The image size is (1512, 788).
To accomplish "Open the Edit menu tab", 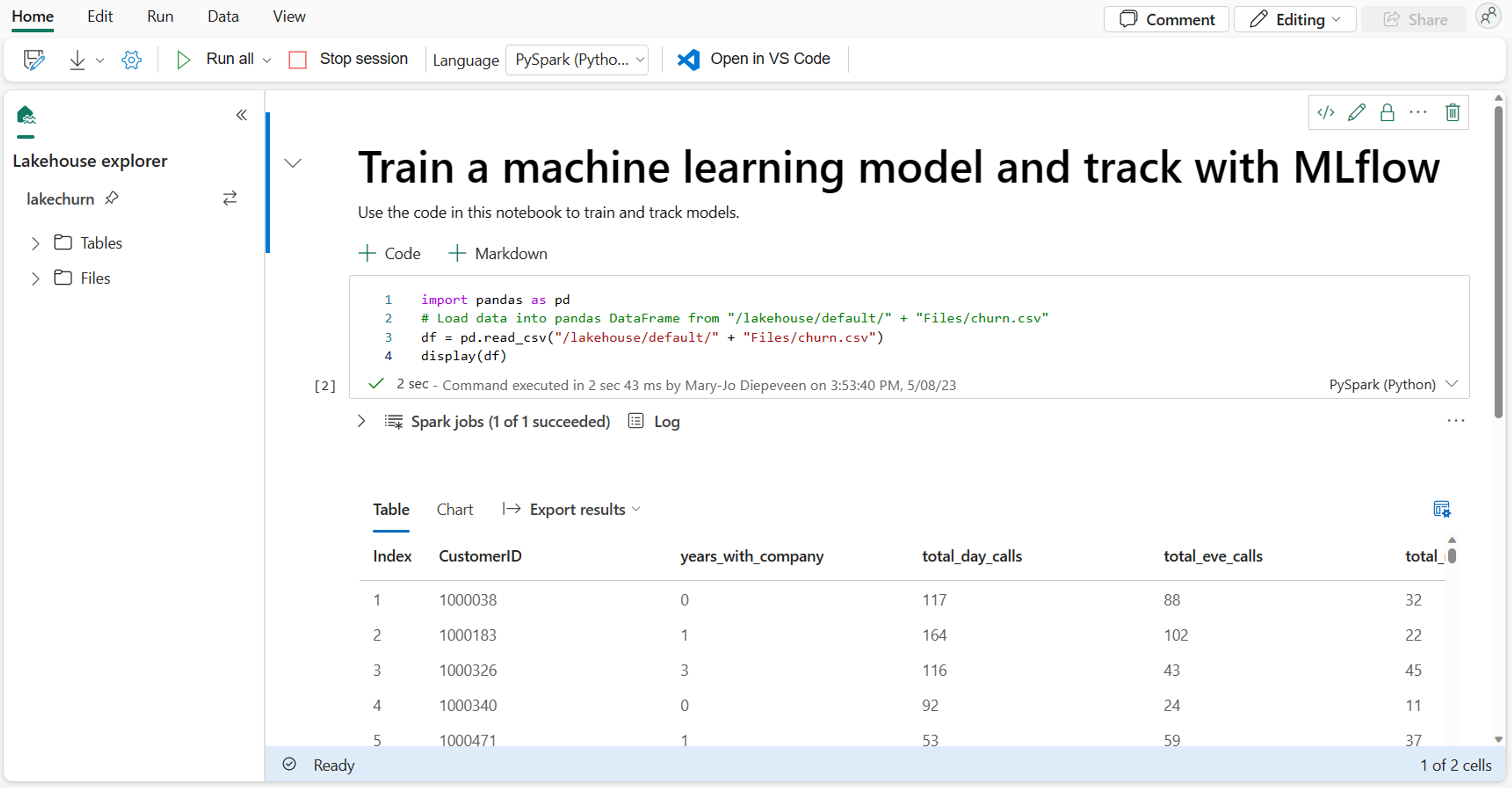I will (x=100, y=16).
